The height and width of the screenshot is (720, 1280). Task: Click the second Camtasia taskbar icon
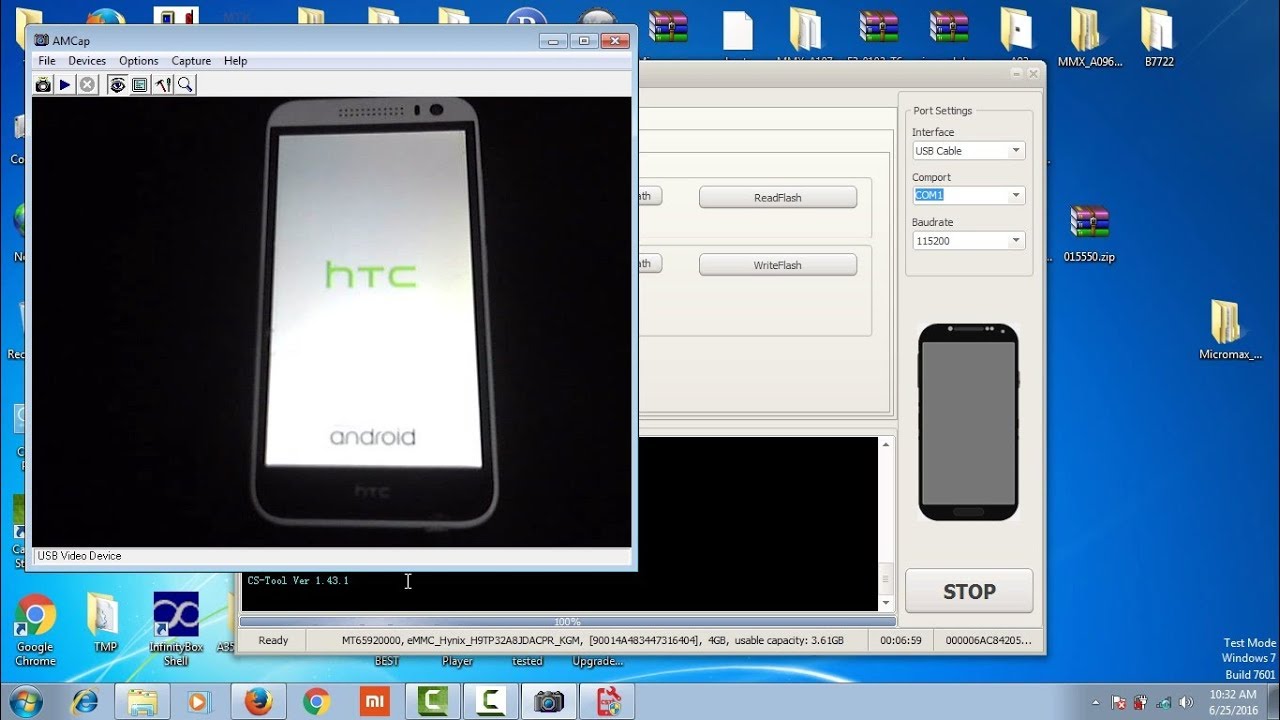[x=490, y=702]
